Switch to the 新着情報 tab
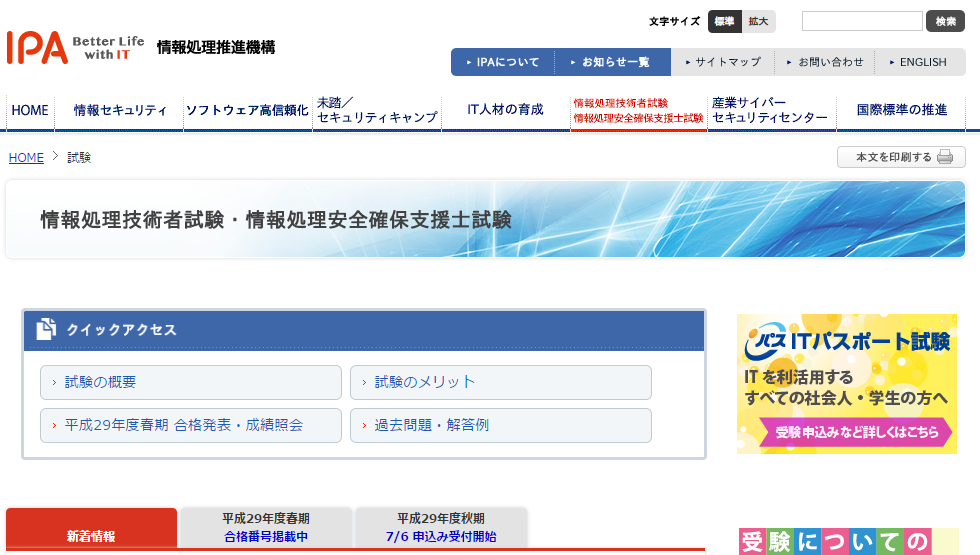This screenshot has width=980, height=555. pyautogui.click(x=91, y=530)
